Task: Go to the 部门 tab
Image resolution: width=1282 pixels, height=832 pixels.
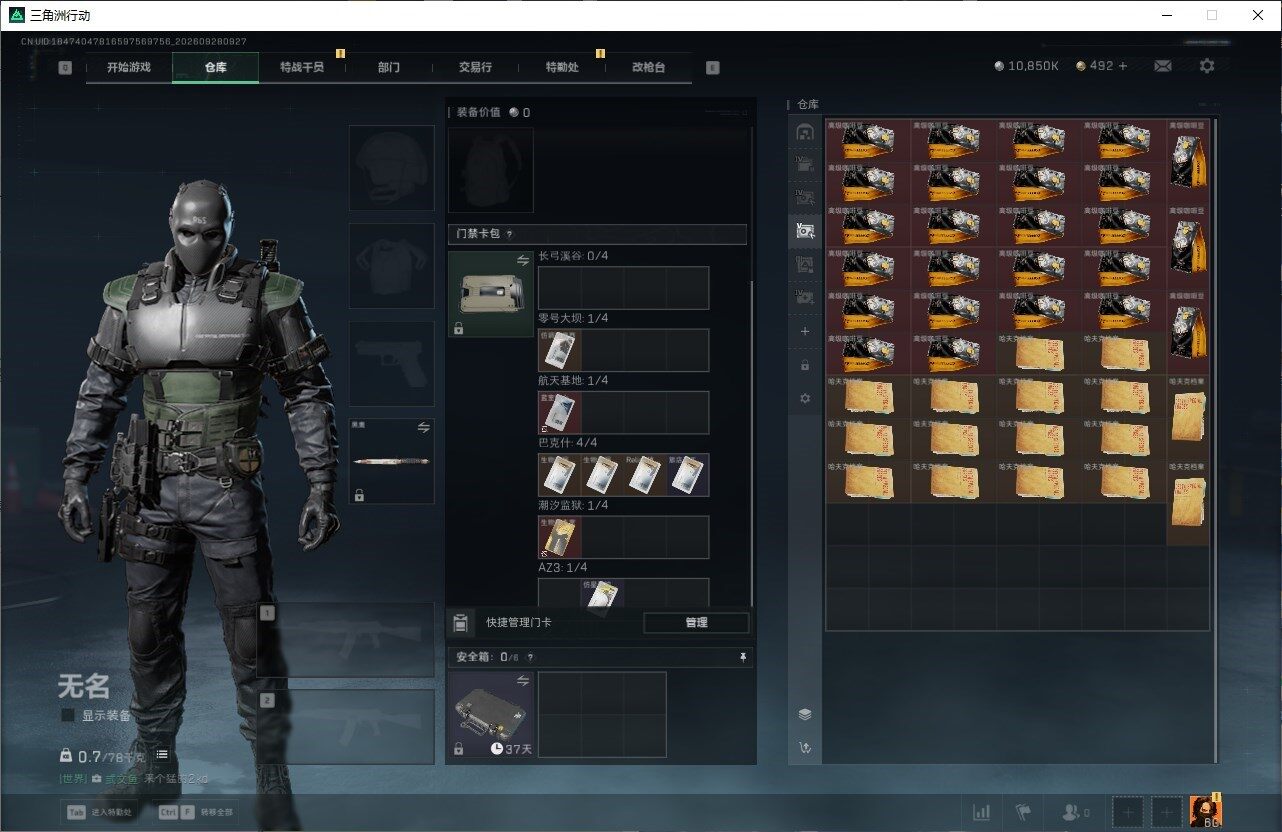Action: pos(389,67)
